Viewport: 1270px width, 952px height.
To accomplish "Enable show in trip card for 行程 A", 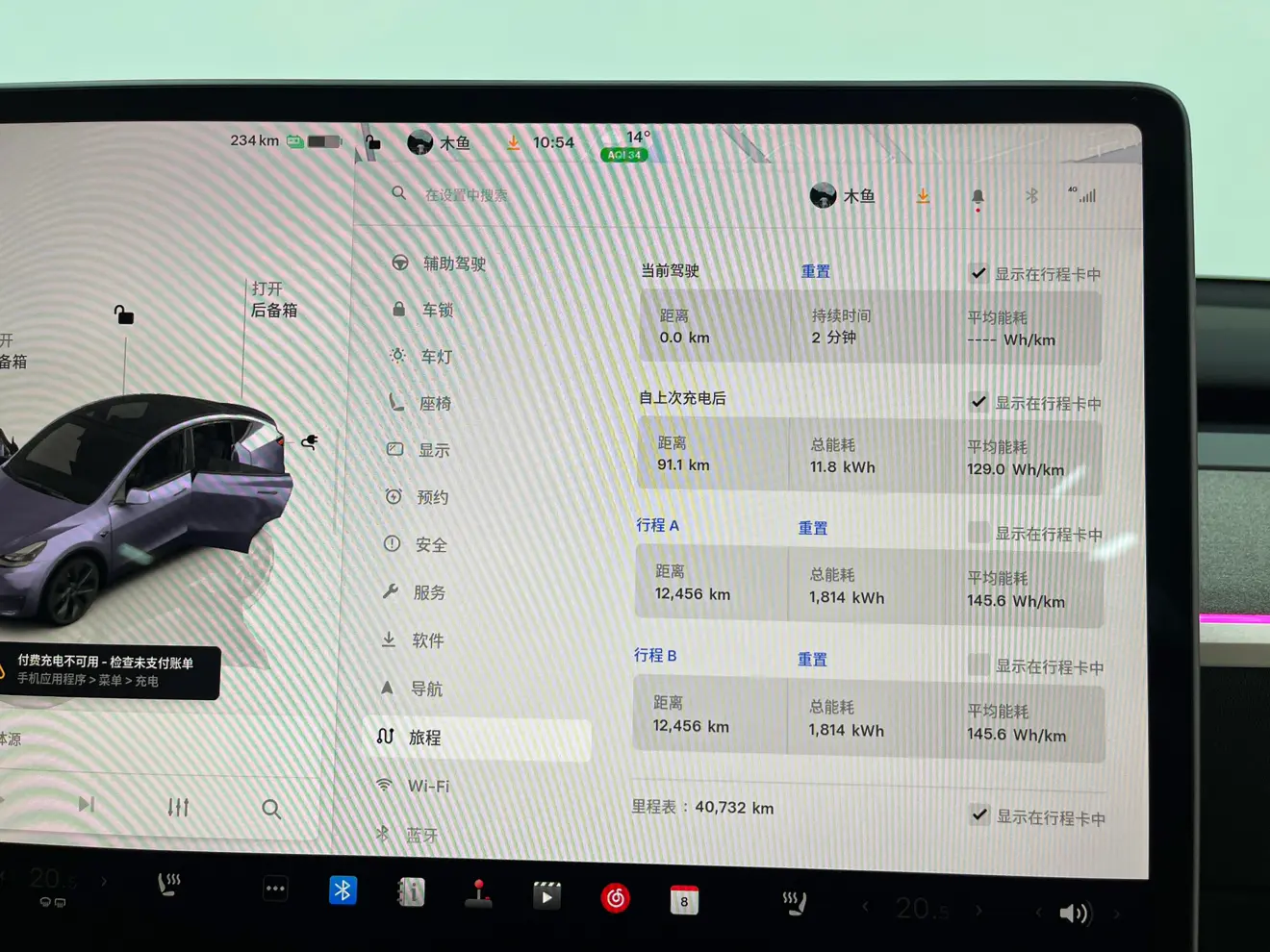I will [978, 533].
